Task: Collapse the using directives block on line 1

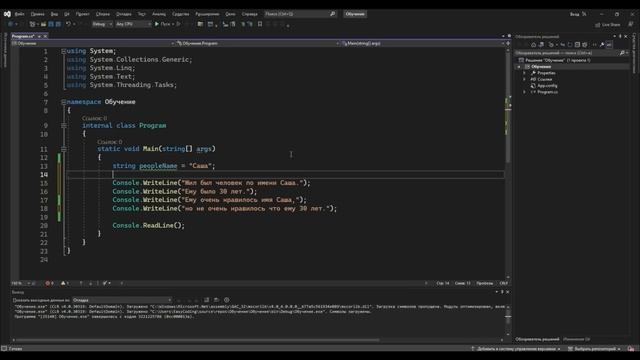Action: pos(63,51)
